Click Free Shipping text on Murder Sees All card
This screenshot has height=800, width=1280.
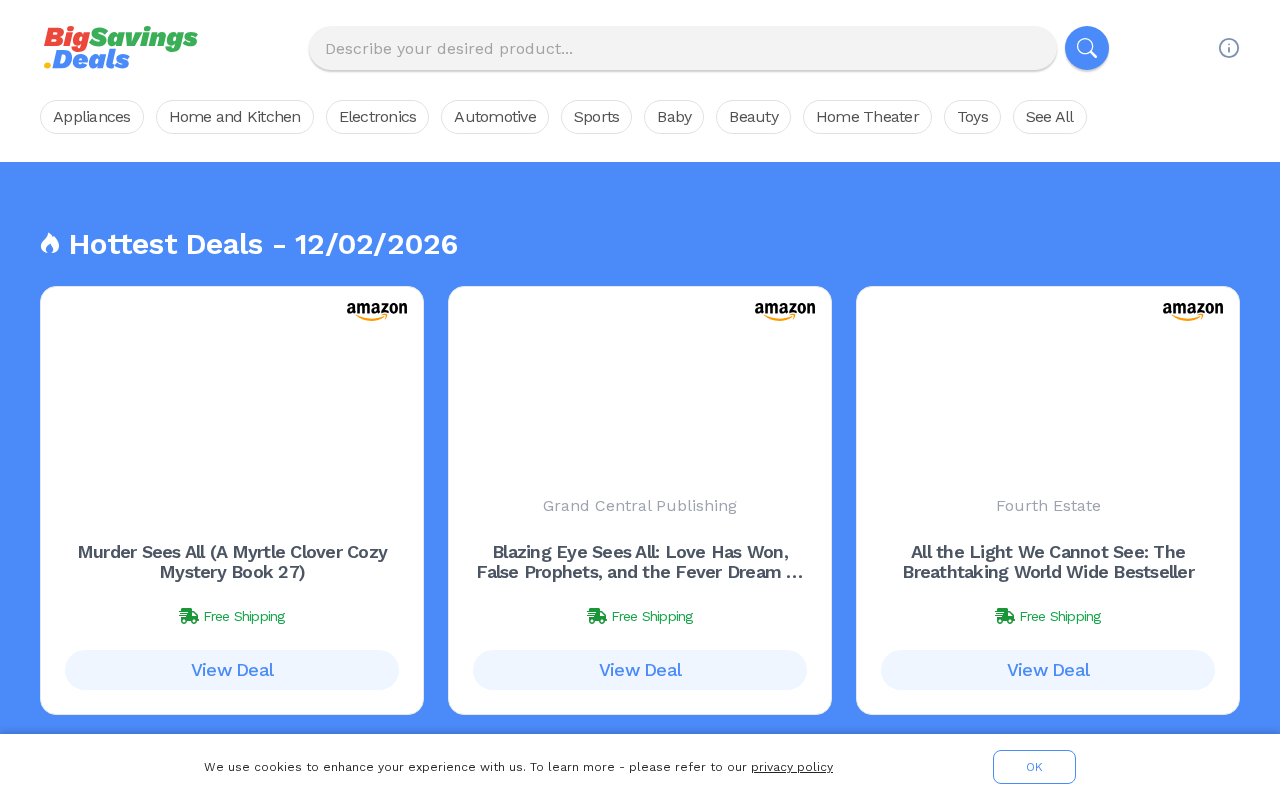244,616
